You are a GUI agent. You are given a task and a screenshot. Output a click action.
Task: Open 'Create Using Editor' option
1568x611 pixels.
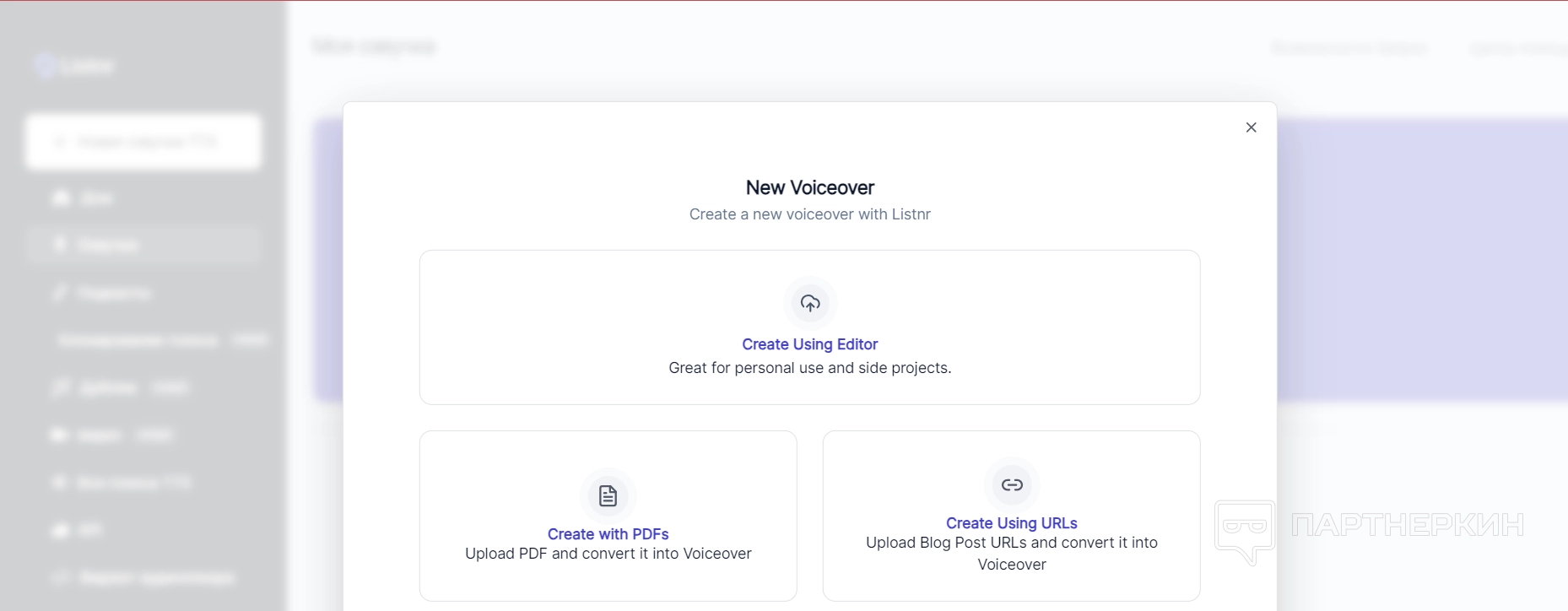tap(809, 344)
